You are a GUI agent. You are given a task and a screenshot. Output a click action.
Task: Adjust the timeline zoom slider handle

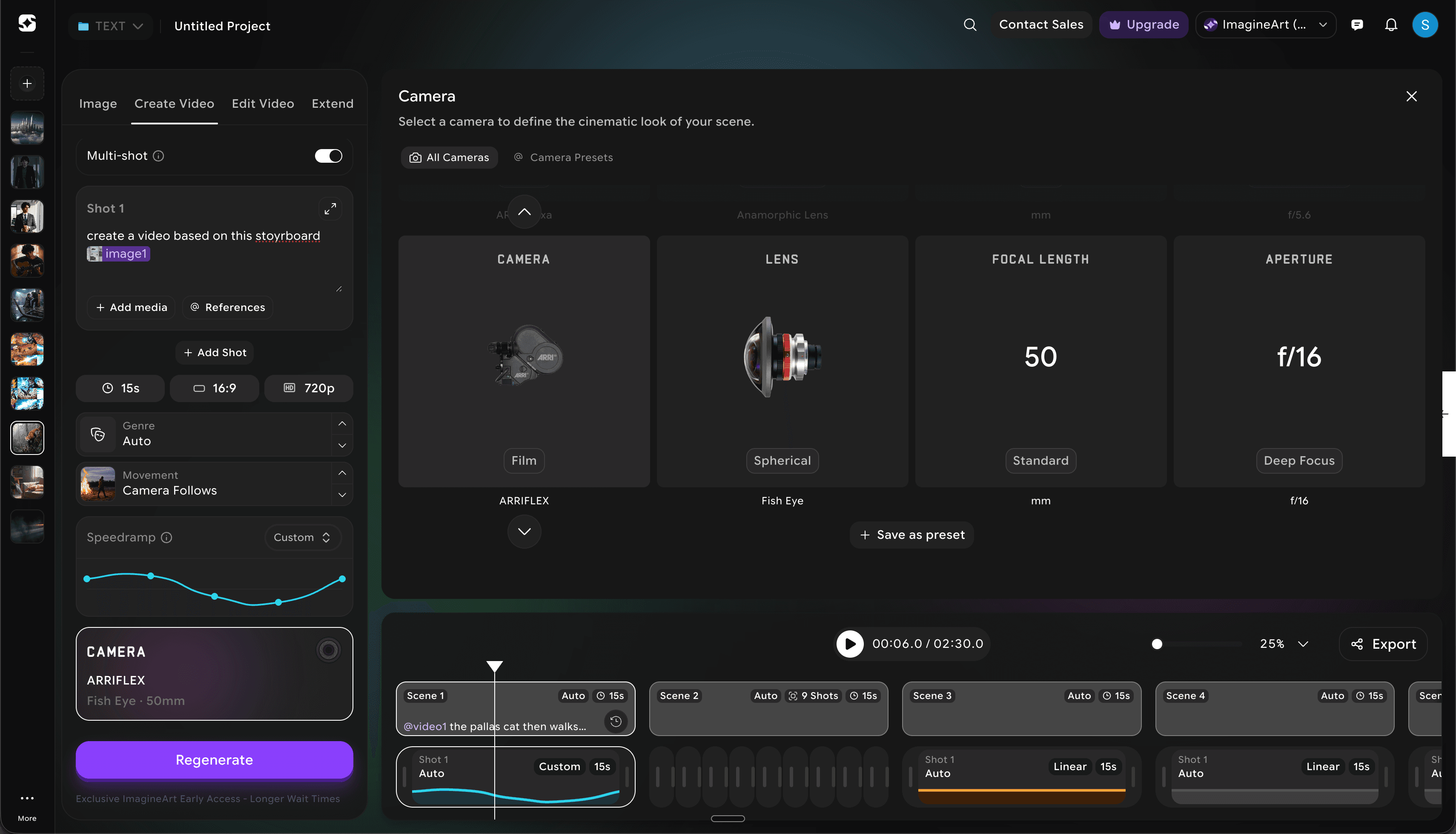pyautogui.click(x=1157, y=644)
